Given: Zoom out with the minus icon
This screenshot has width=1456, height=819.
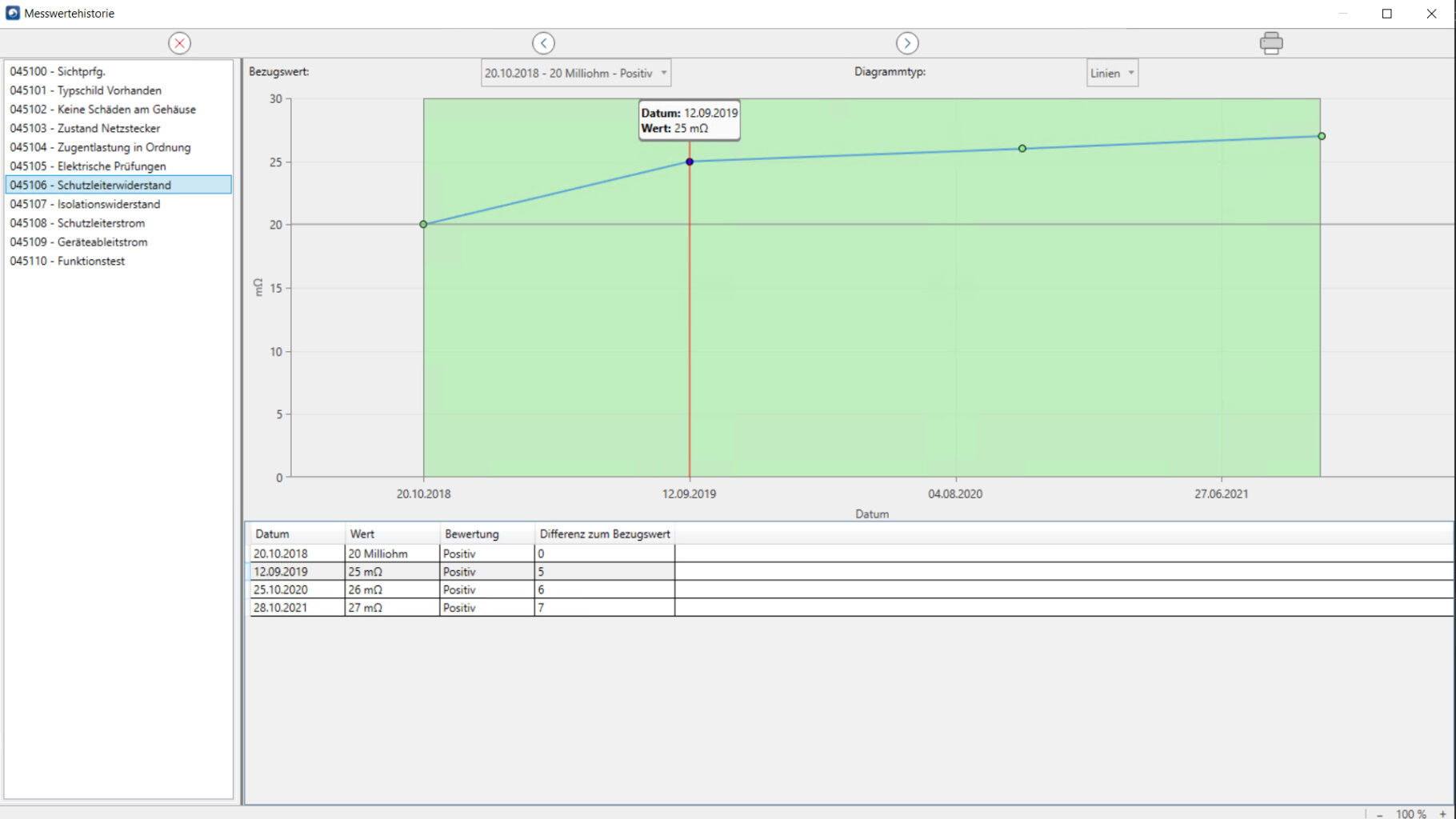Looking at the screenshot, I should click(x=1379, y=813).
